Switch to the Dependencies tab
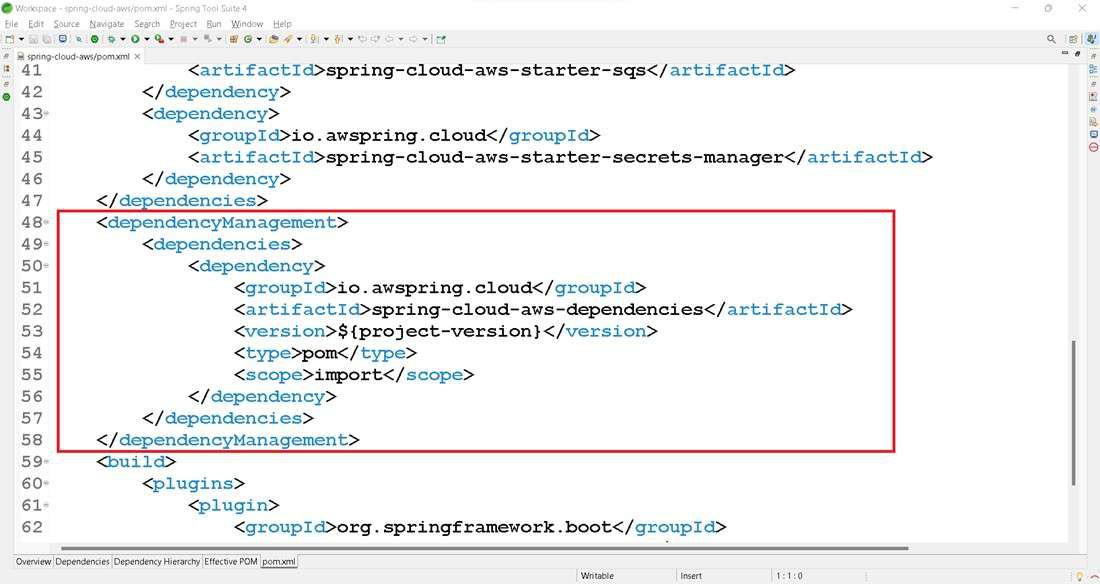This screenshot has width=1100, height=584. pos(82,562)
